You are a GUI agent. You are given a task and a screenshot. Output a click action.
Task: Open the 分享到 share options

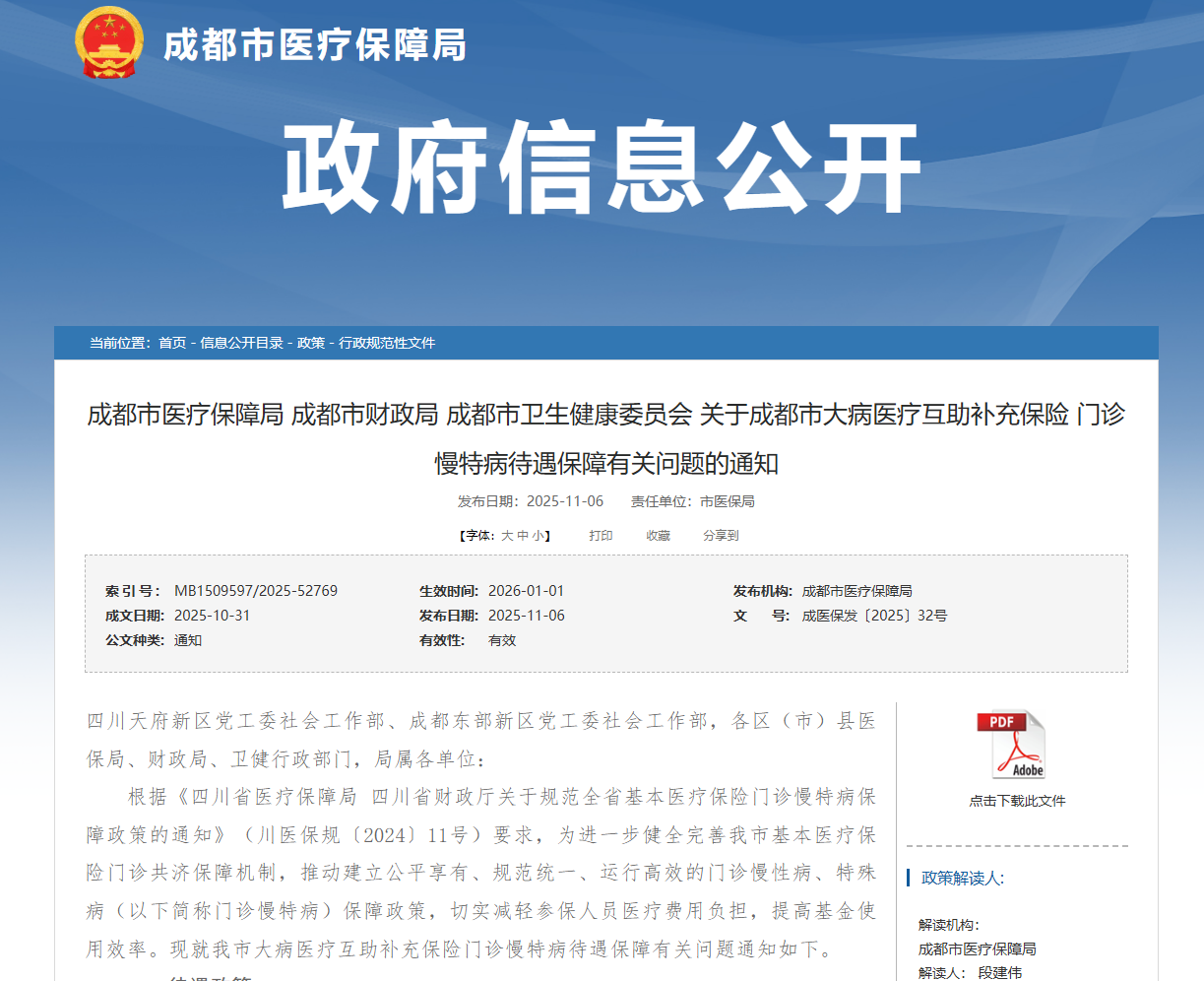click(721, 536)
